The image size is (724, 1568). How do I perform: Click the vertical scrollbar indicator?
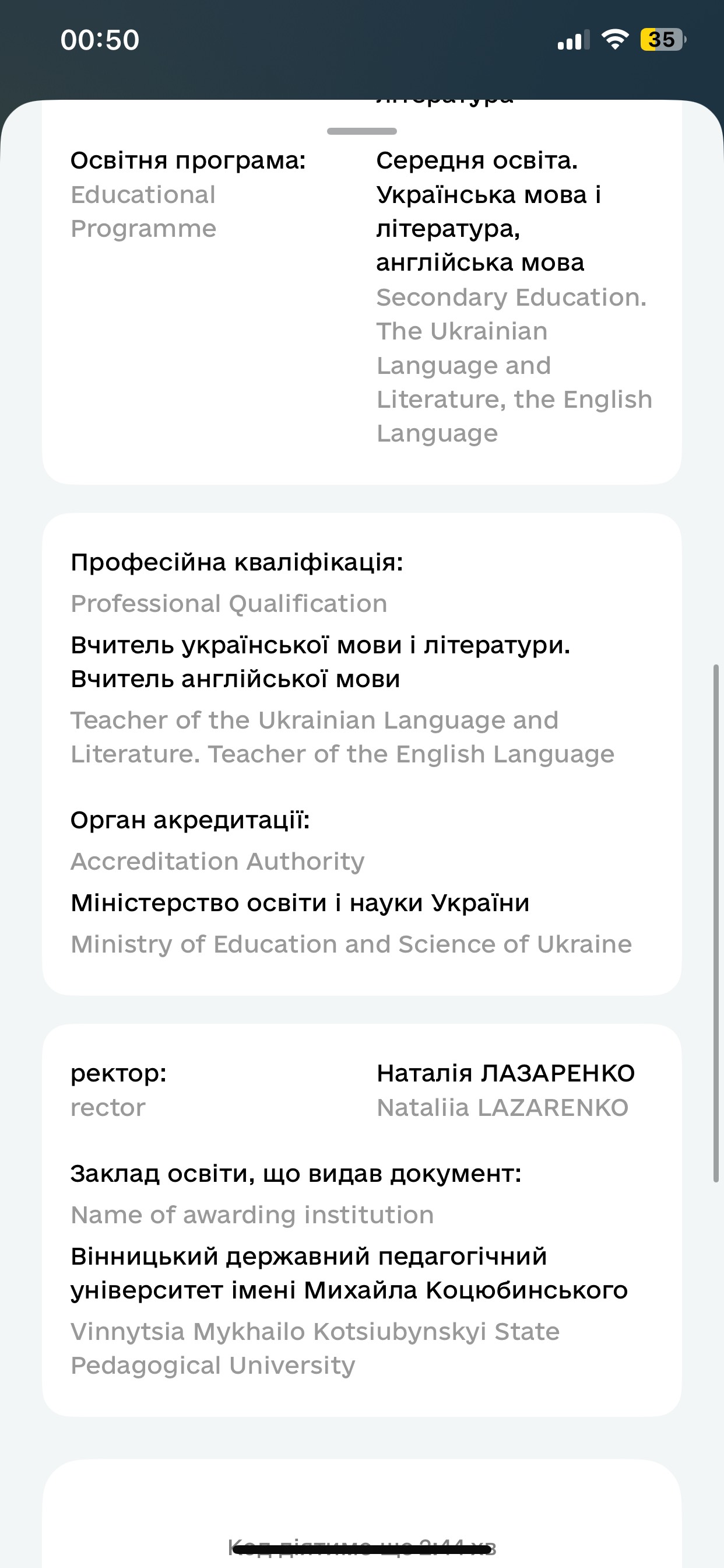pos(716,923)
